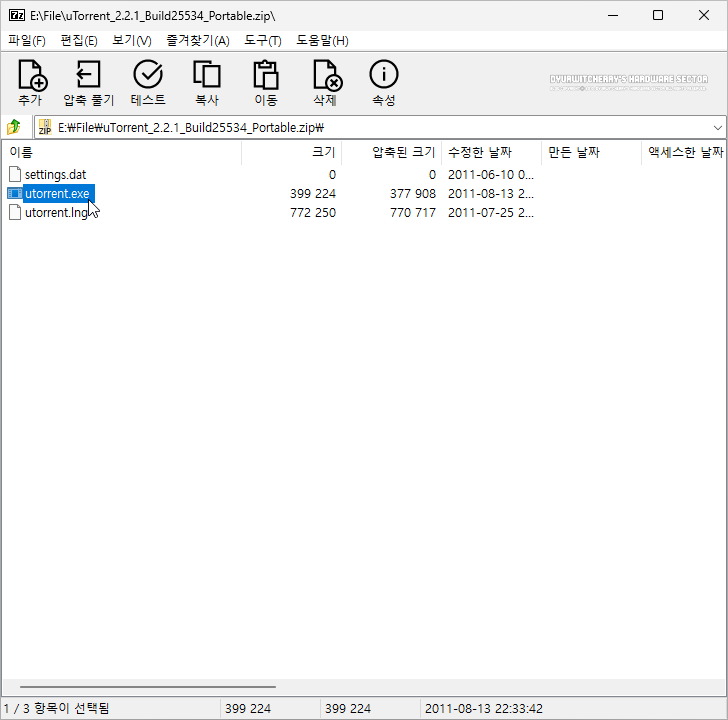This screenshot has height=720, width=728.
Task: Click the 7z app icon in title bar
Action: coord(17,15)
